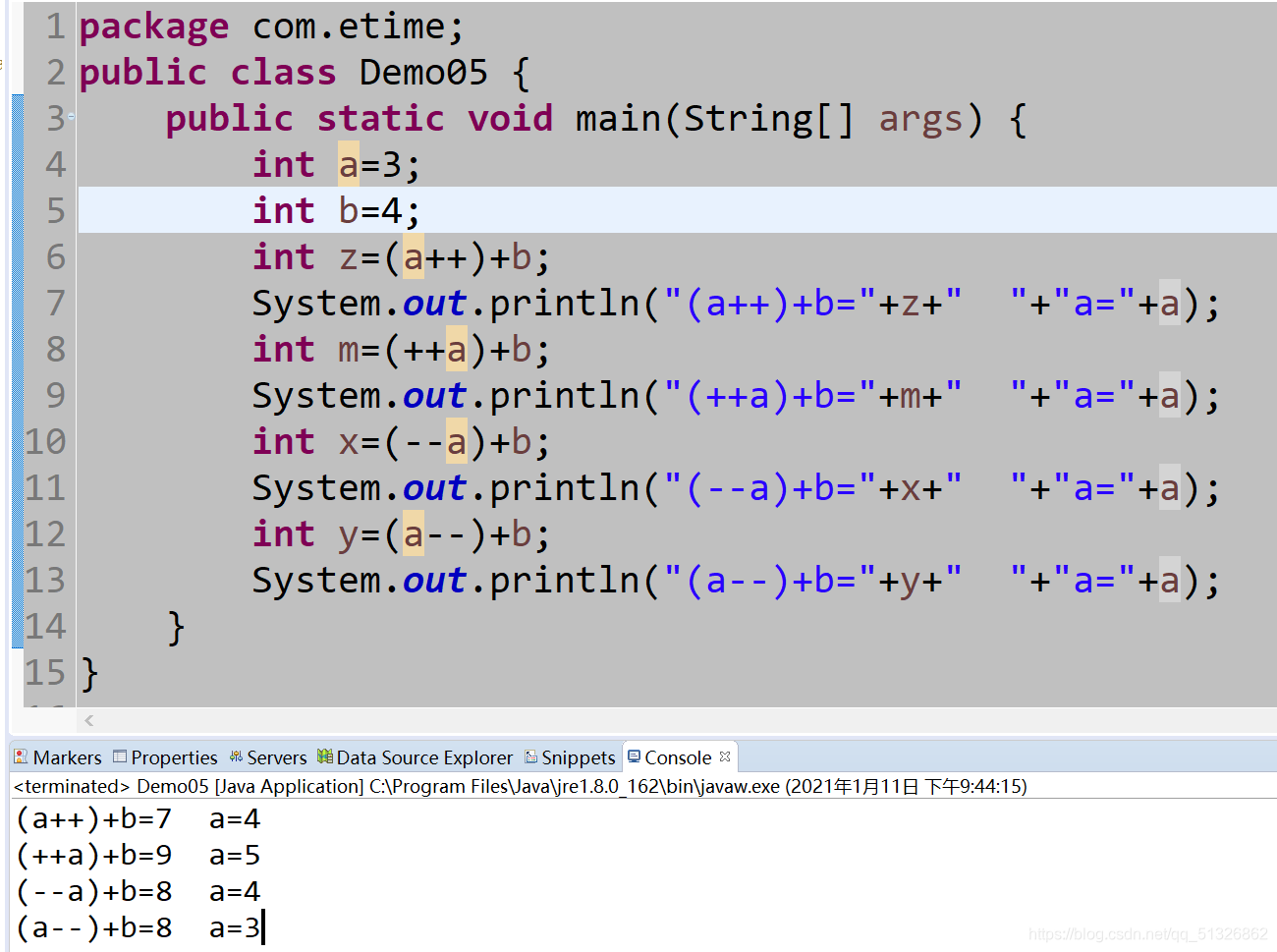This screenshot has width=1277, height=952.
Task: Open the Servers tab
Action: tap(268, 757)
